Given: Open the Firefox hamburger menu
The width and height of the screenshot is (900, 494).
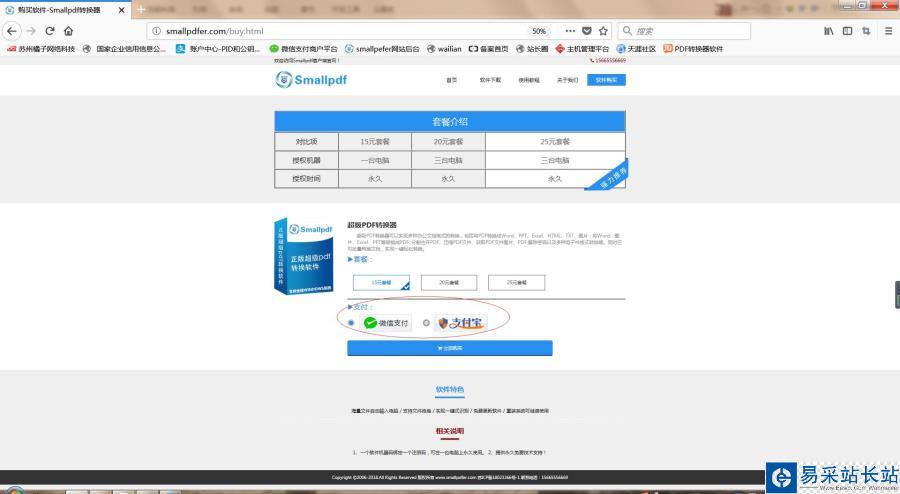Looking at the screenshot, I should (888, 31).
